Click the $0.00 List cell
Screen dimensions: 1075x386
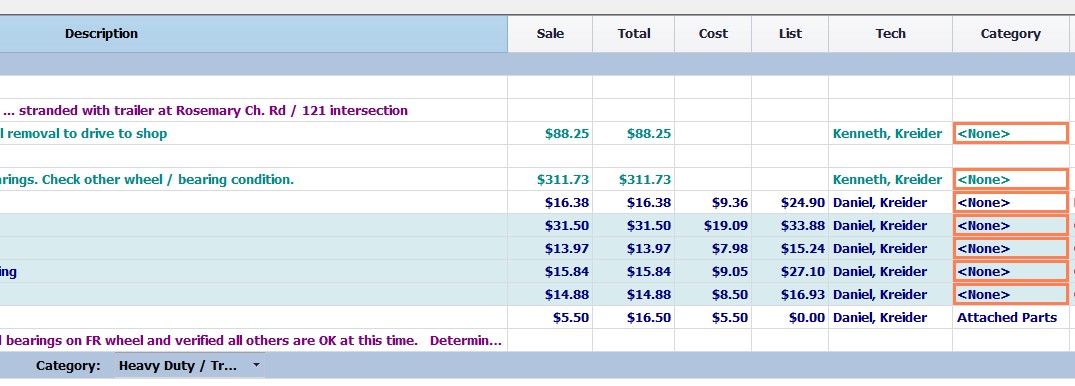(790, 317)
